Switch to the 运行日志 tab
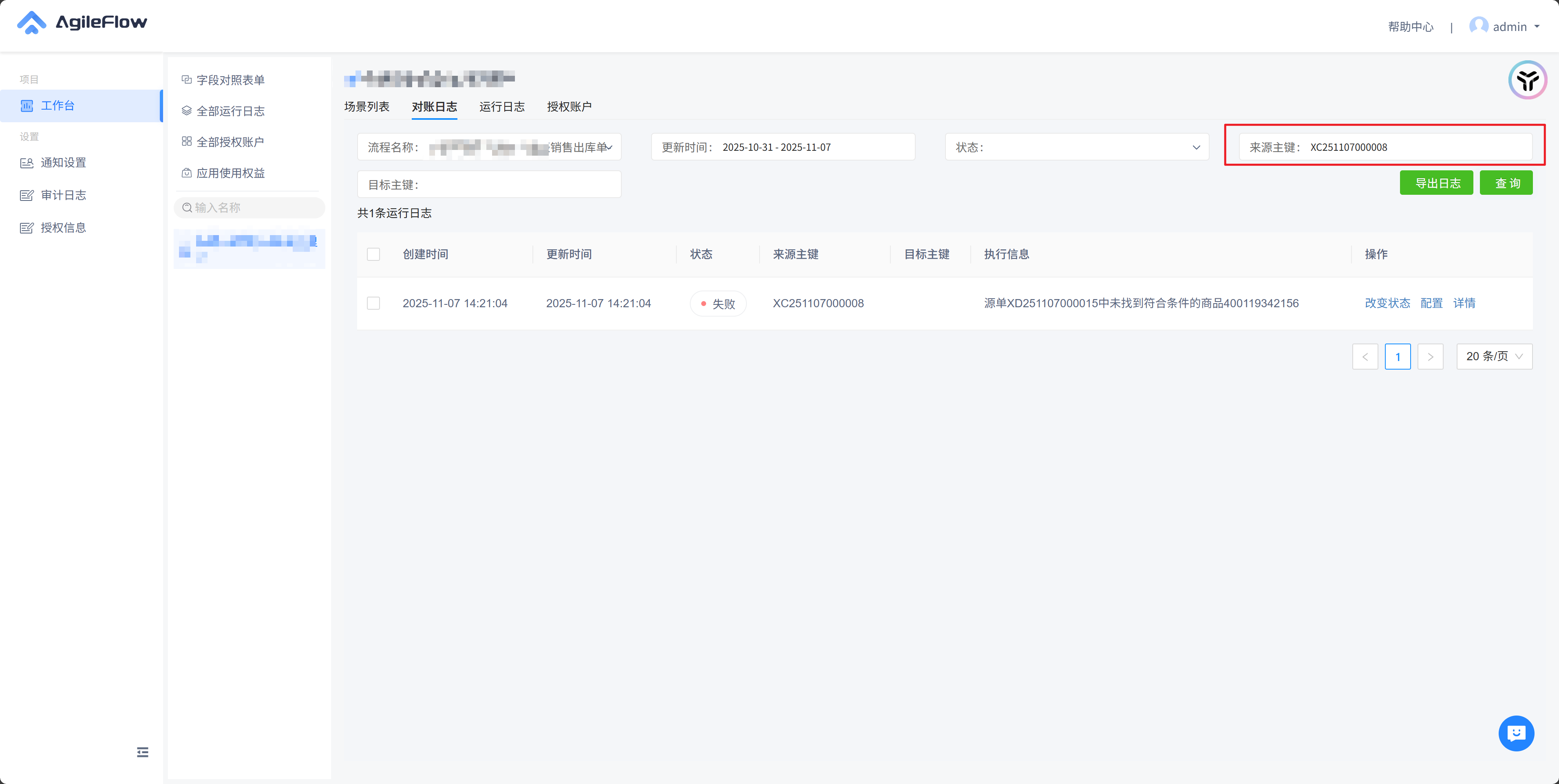Image resolution: width=1559 pixels, height=784 pixels. (x=502, y=106)
